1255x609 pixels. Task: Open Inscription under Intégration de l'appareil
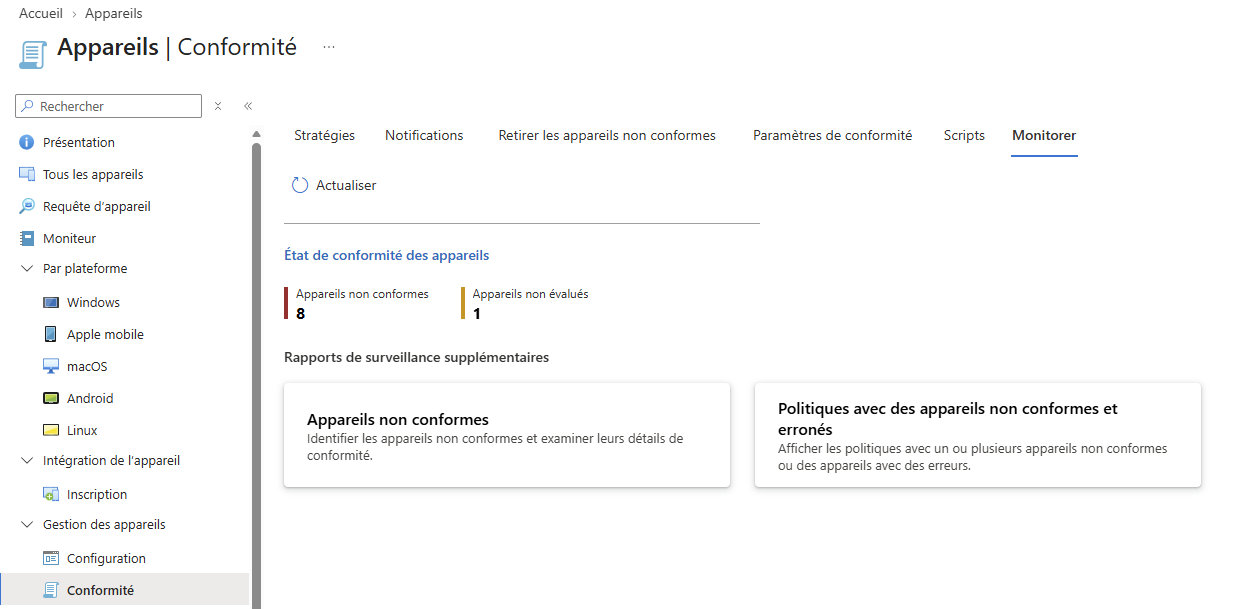point(97,494)
